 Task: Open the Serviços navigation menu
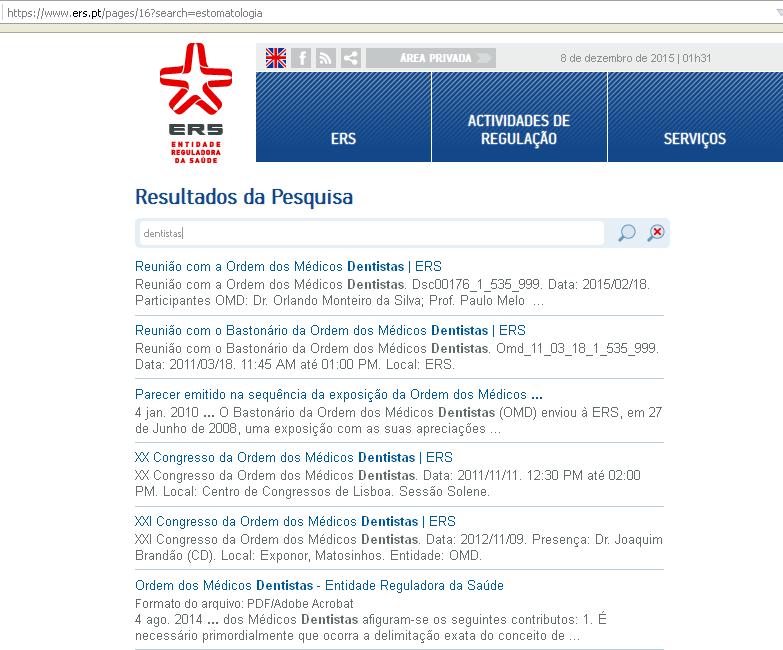(x=695, y=117)
